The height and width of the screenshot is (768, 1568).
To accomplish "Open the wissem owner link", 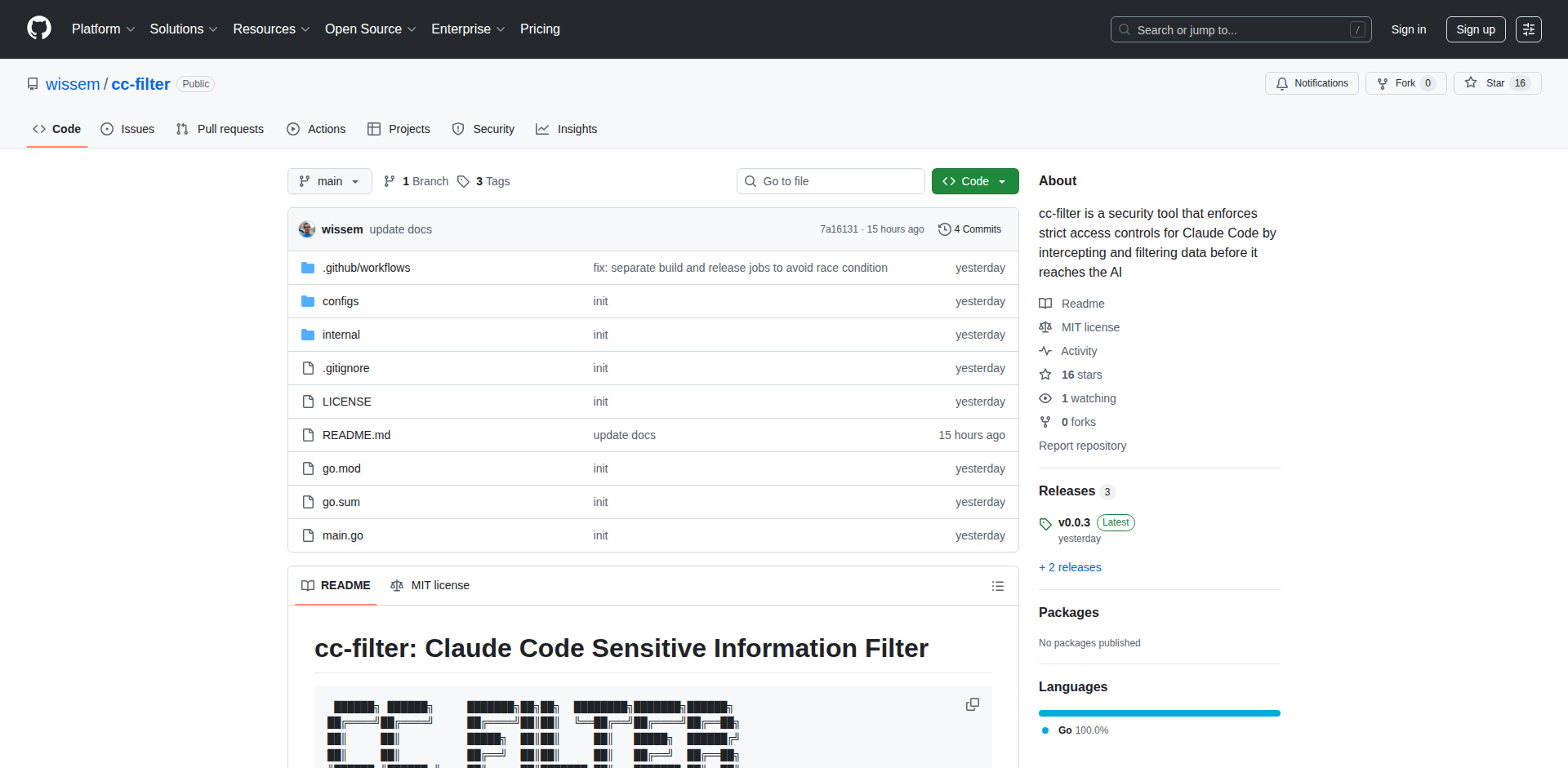I will point(73,84).
